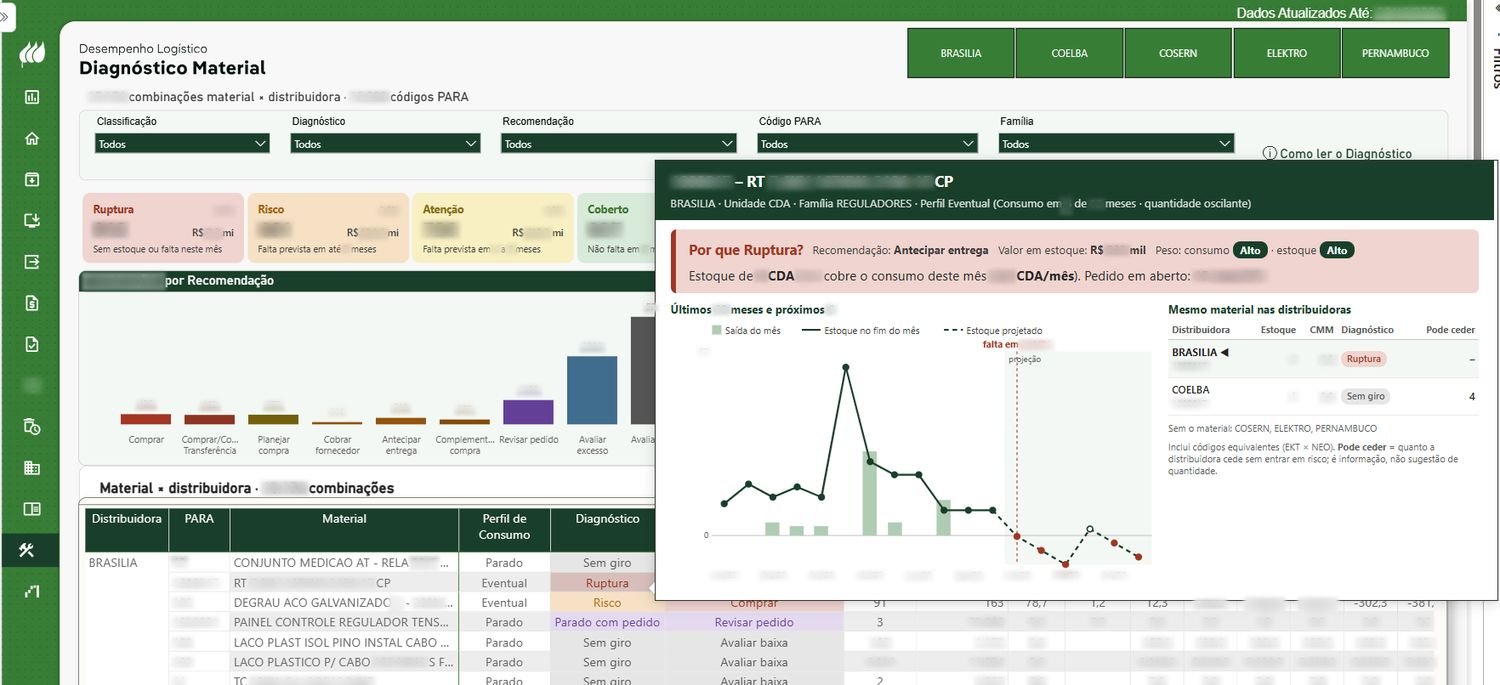
Task: Filter by PERNAMBUCO distributor button
Action: tap(1395, 53)
